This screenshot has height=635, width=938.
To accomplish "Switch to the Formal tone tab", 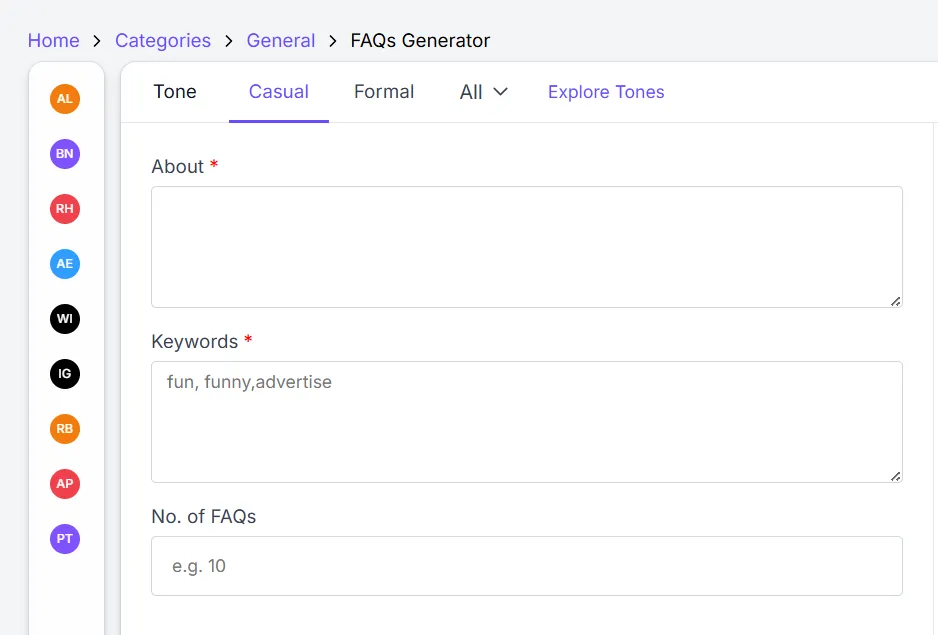I will pos(384,92).
